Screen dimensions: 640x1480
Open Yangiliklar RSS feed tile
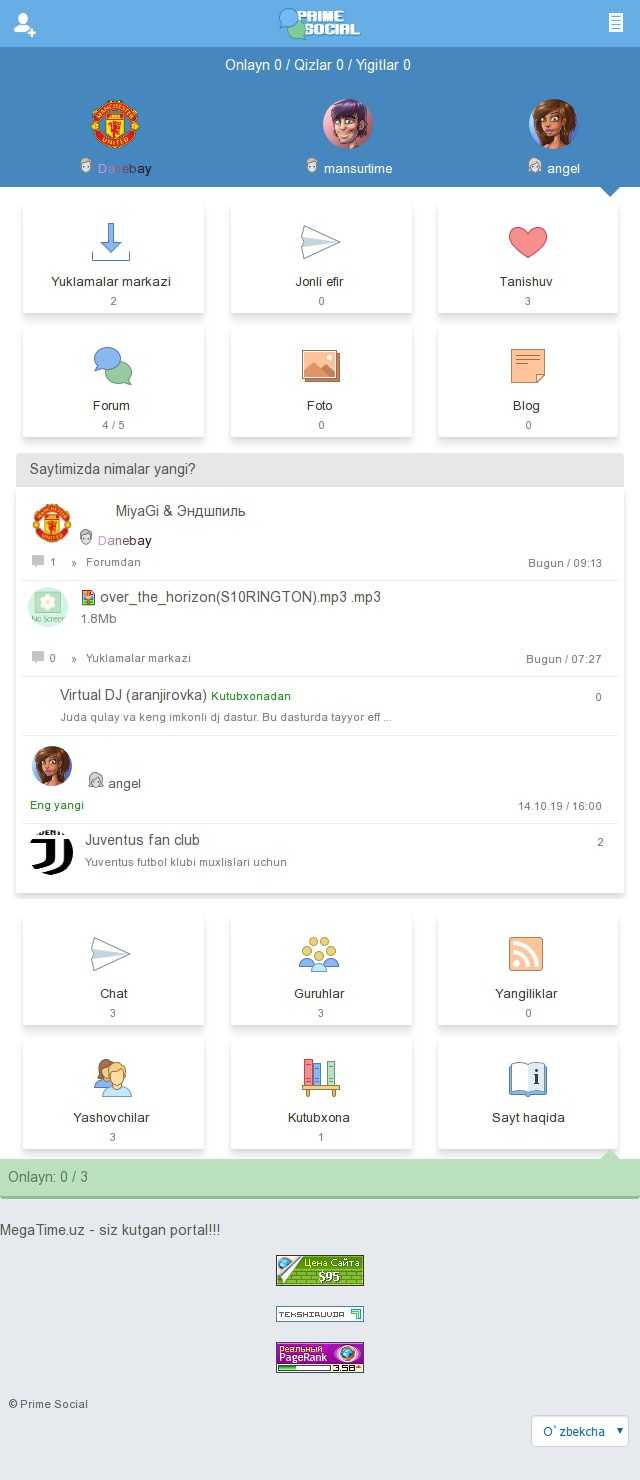tap(528, 970)
